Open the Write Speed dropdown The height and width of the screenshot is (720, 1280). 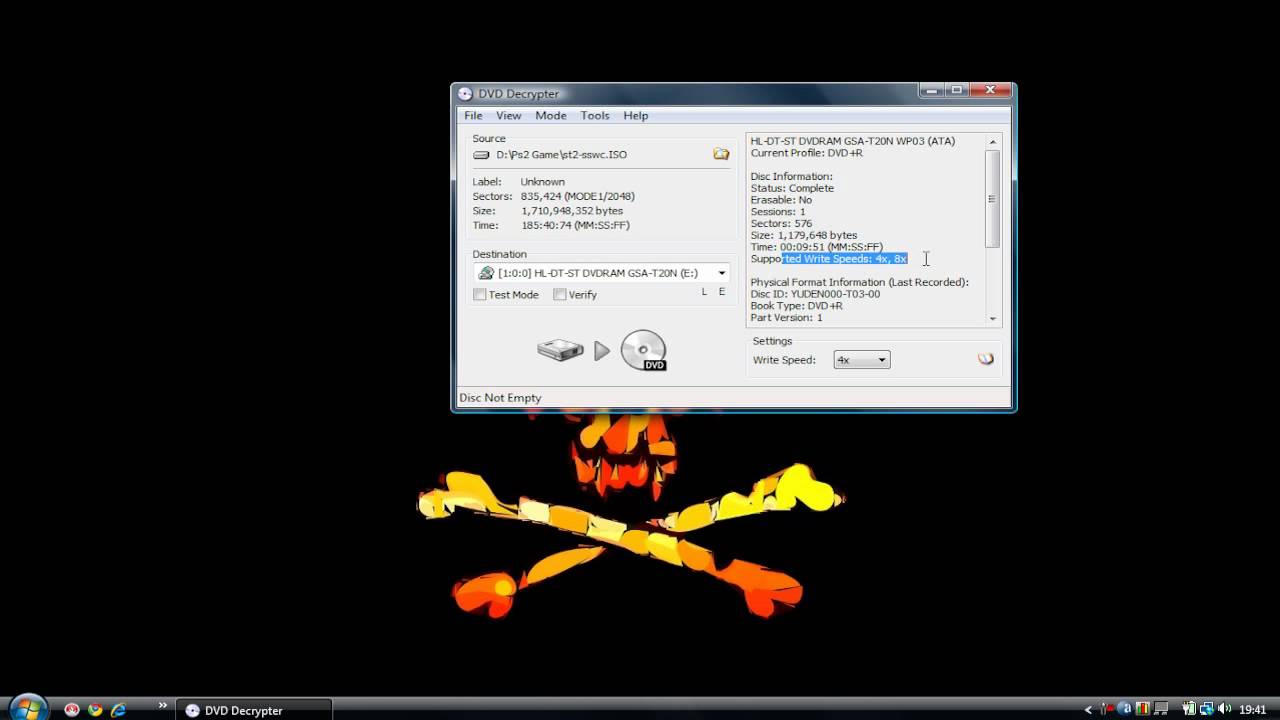click(x=881, y=360)
